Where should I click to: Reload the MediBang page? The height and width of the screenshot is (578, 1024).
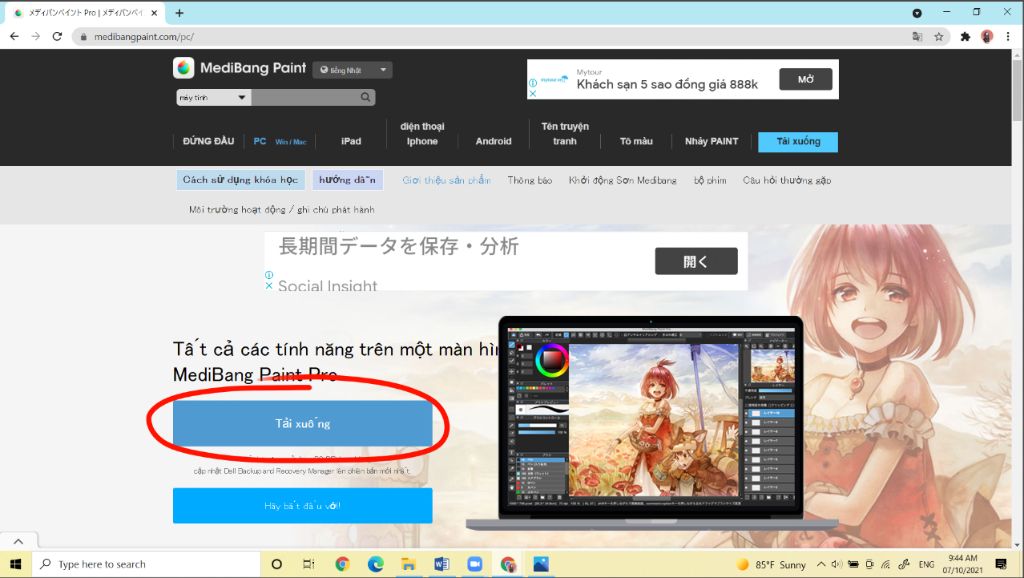coord(57,37)
